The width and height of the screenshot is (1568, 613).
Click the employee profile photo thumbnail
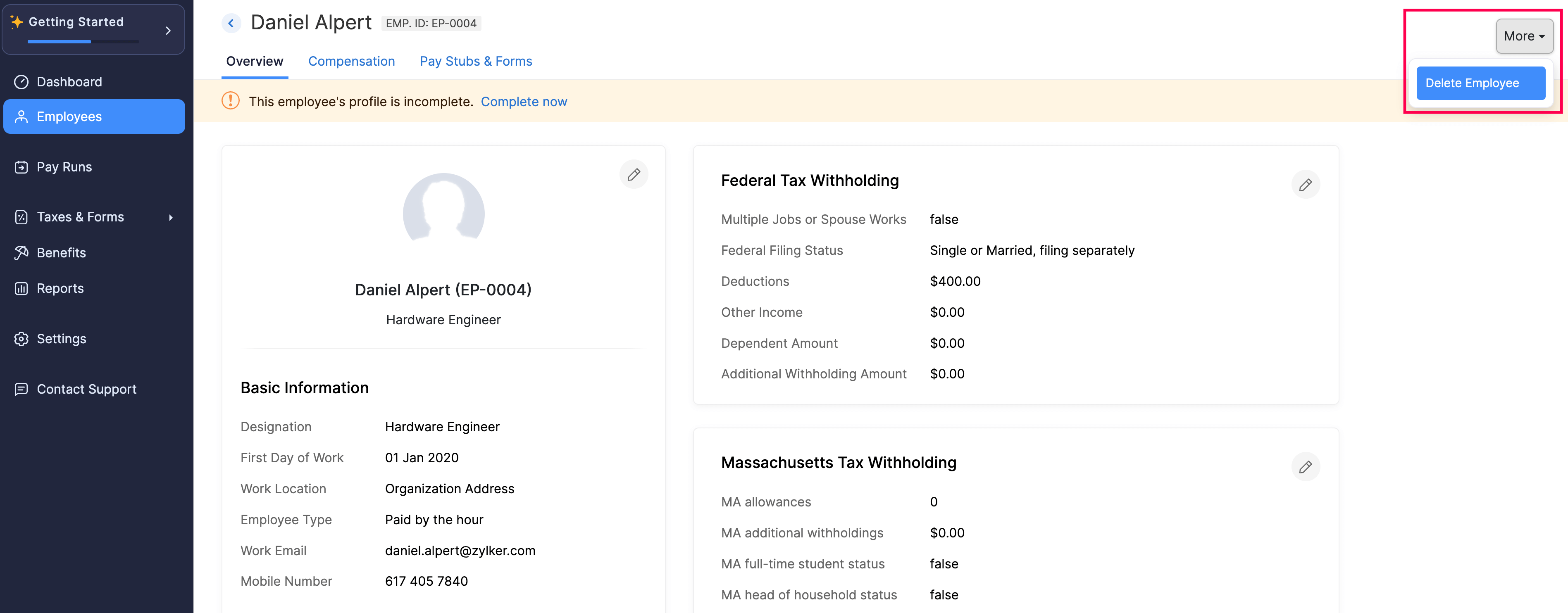tap(443, 213)
